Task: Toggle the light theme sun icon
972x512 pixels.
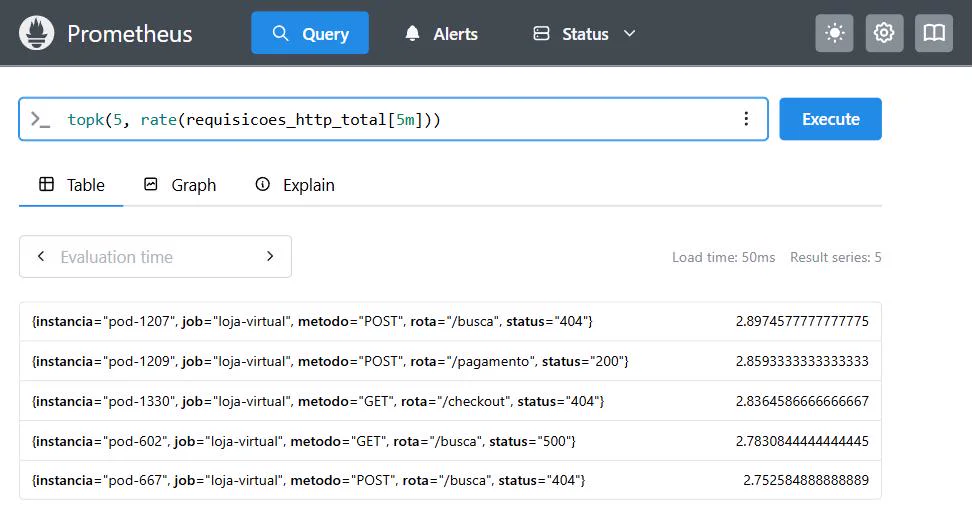Action: click(x=834, y=33)
